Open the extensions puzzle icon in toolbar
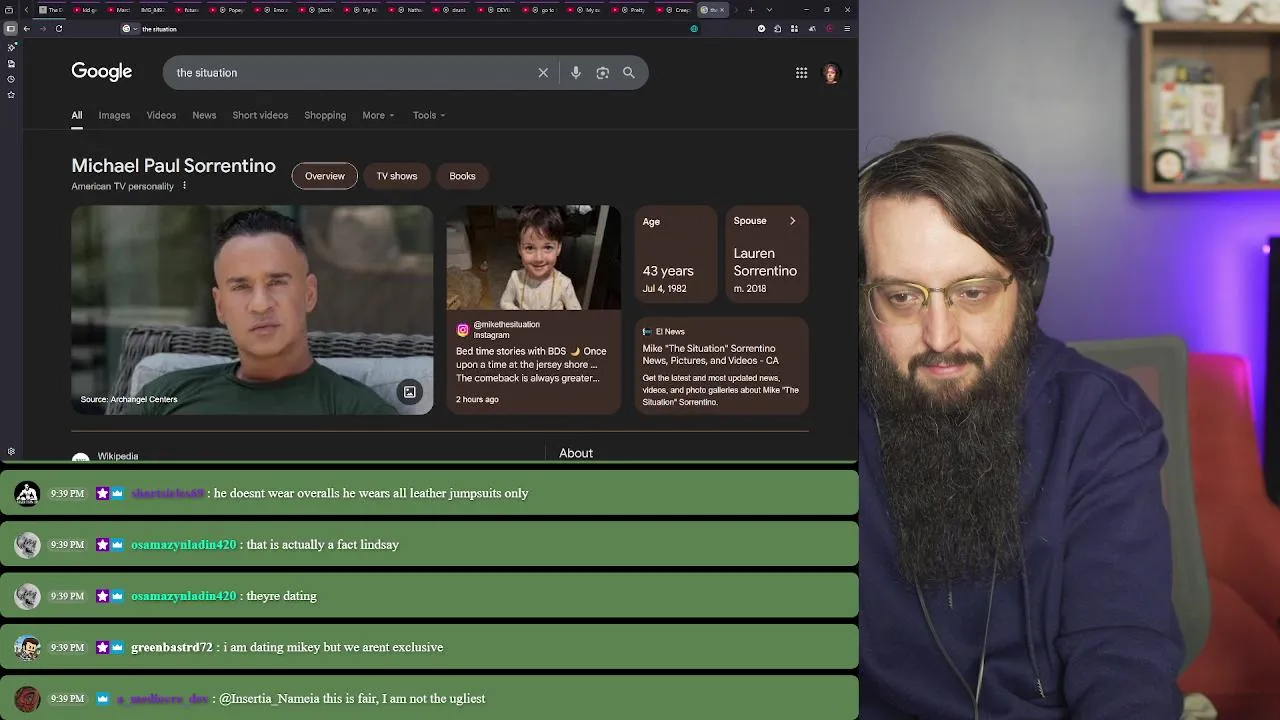 click(x=777, y=29)
